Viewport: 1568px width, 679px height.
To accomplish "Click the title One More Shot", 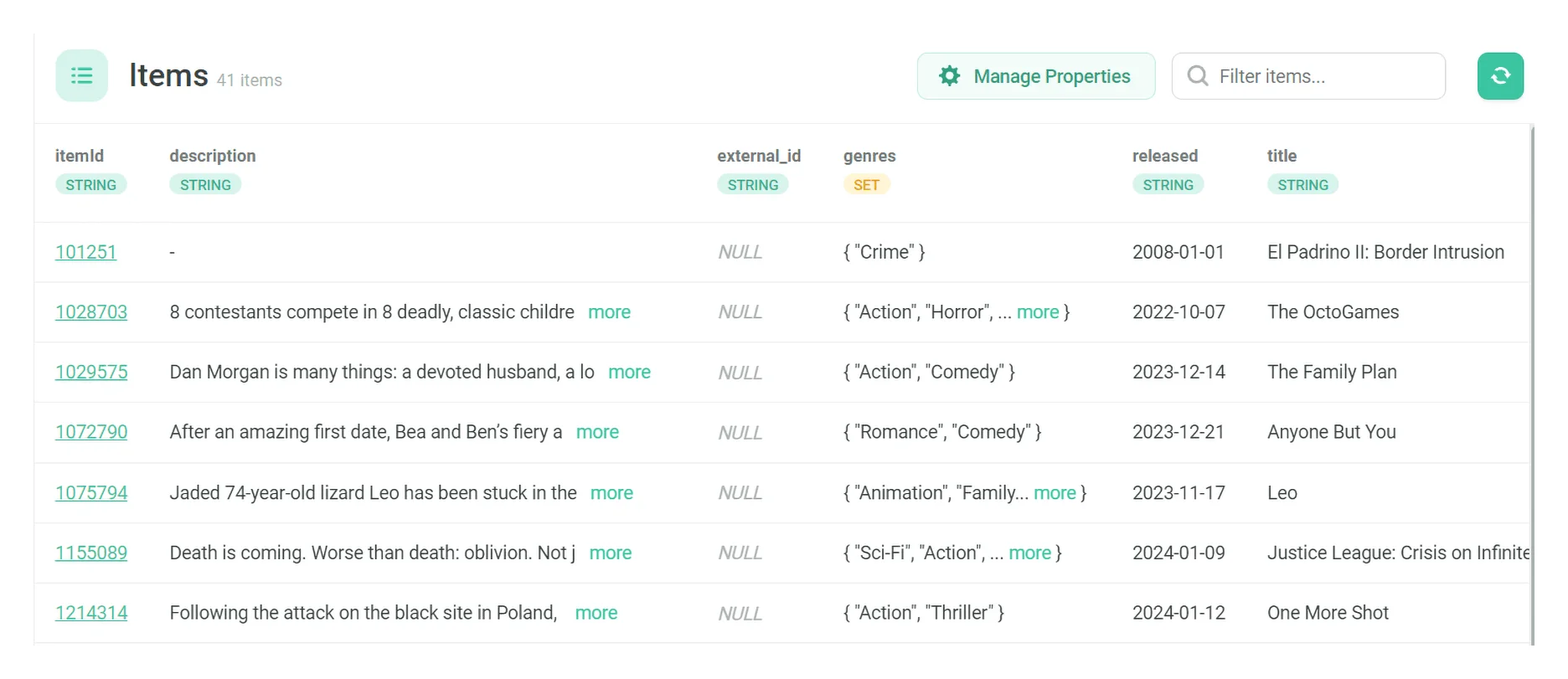I will (1328, 613).
